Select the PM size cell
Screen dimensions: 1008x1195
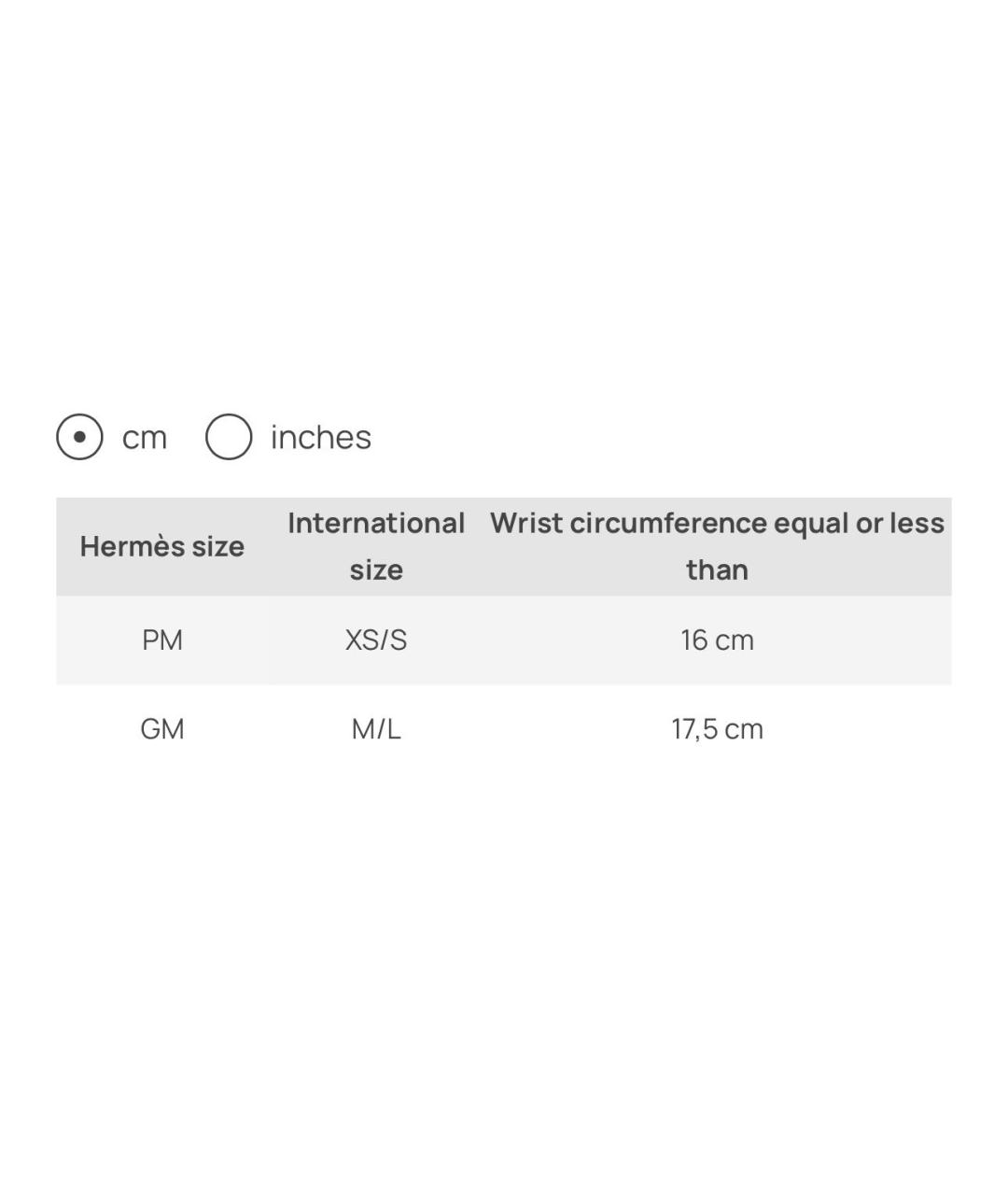(162, 640)
